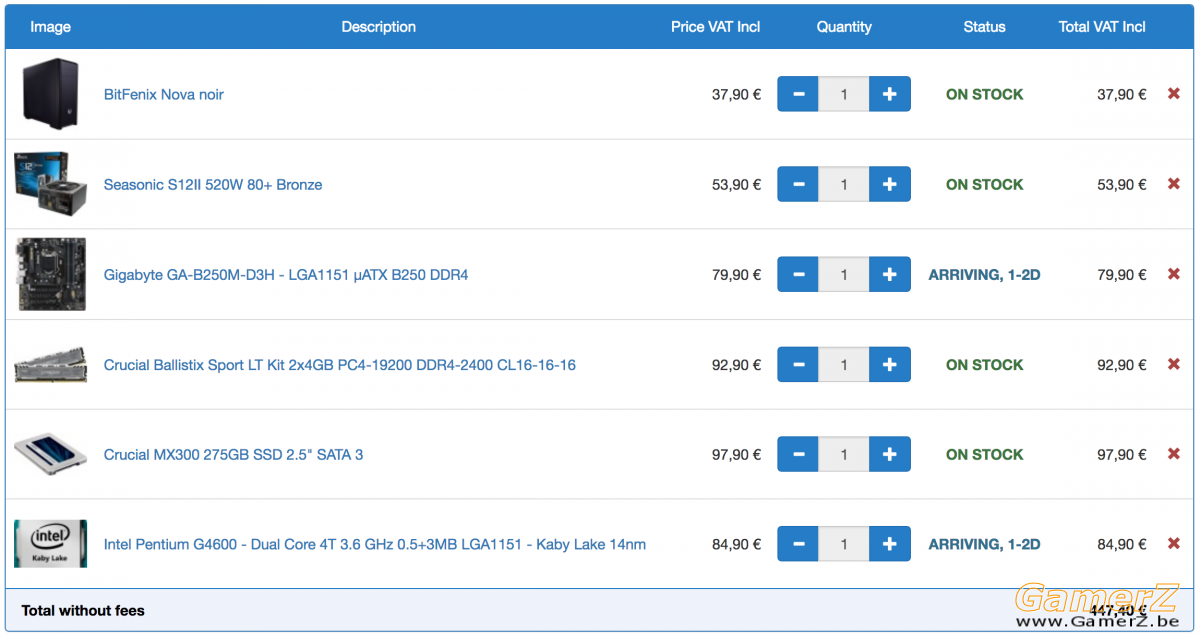Image resolution: width=1200 pixels, height=637 pixels.
Task: Click ON STOCK status of Seasonic S12II
Action: point(985,184)
